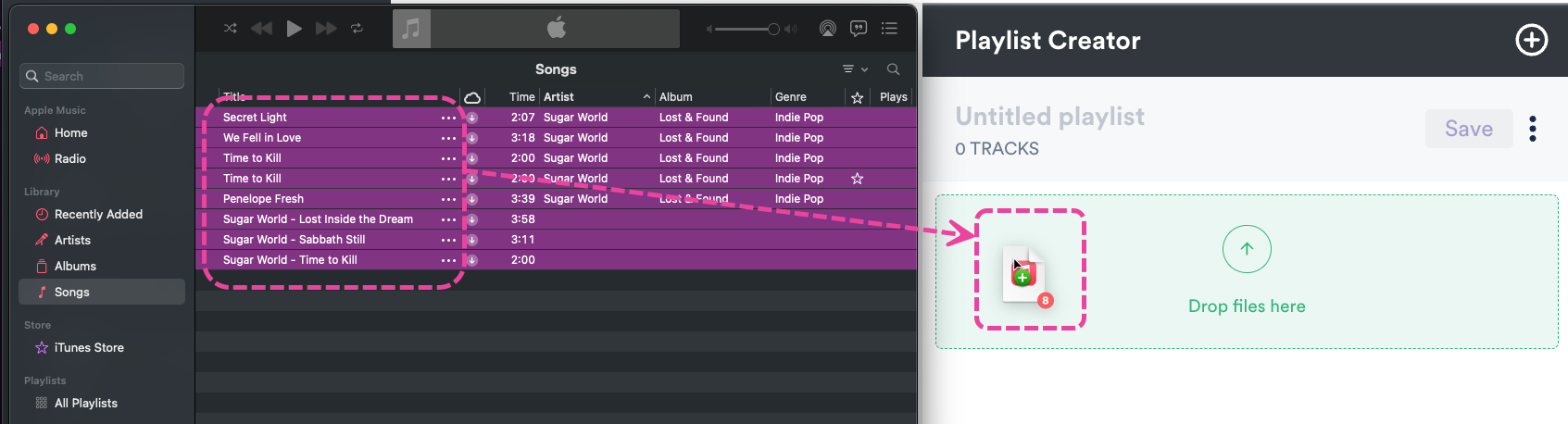
Task: Click the sidebar Search field
Action: pyautogui.click(x=102, y=76)
